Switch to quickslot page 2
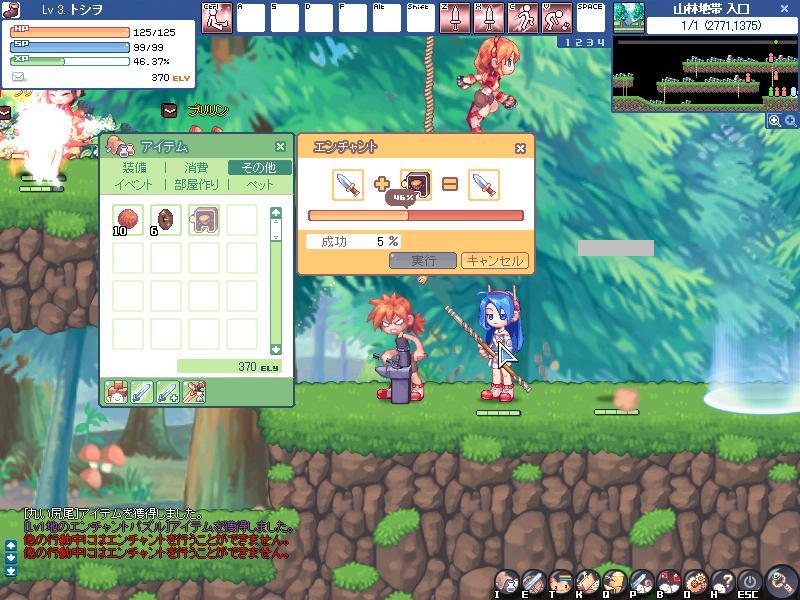 pyautogui.click(x=579, y=42)
